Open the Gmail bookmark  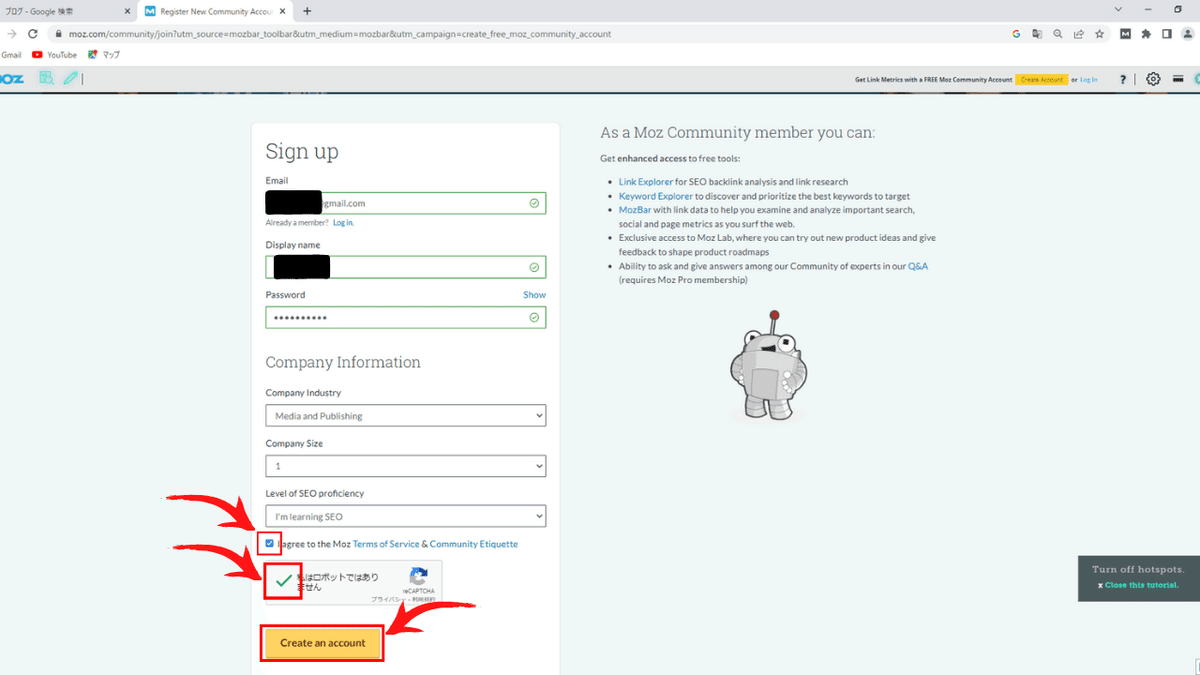click(11, 55)
